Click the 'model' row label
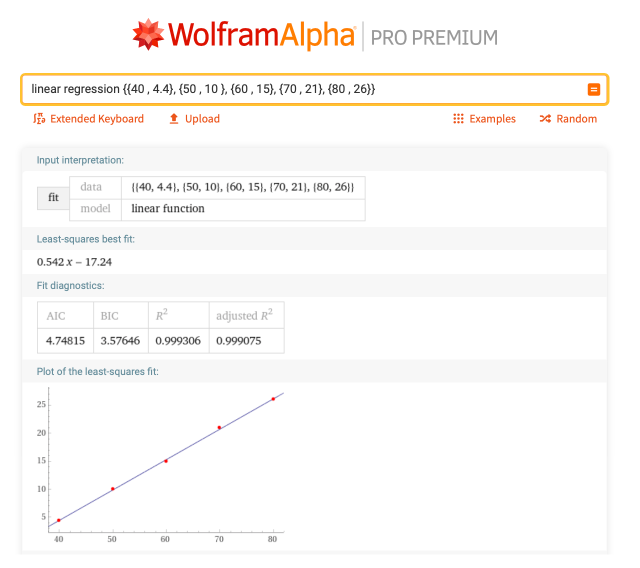This screenshot has width=640, height=568. pyautogui.click(x=96, y=209)
